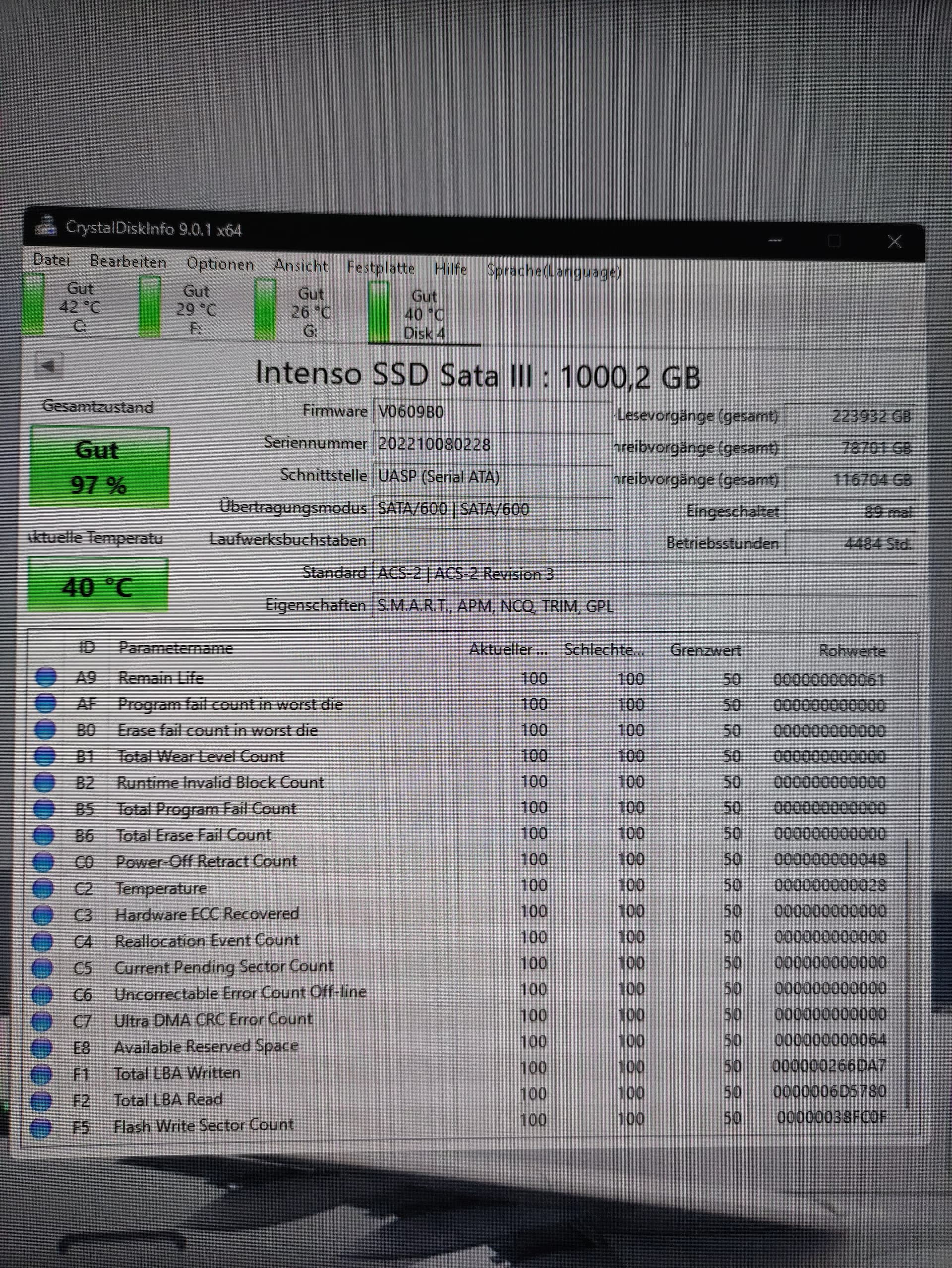Select the Remain Life row name
This screenshot has height=1268, width=952.
pos(161,677)
